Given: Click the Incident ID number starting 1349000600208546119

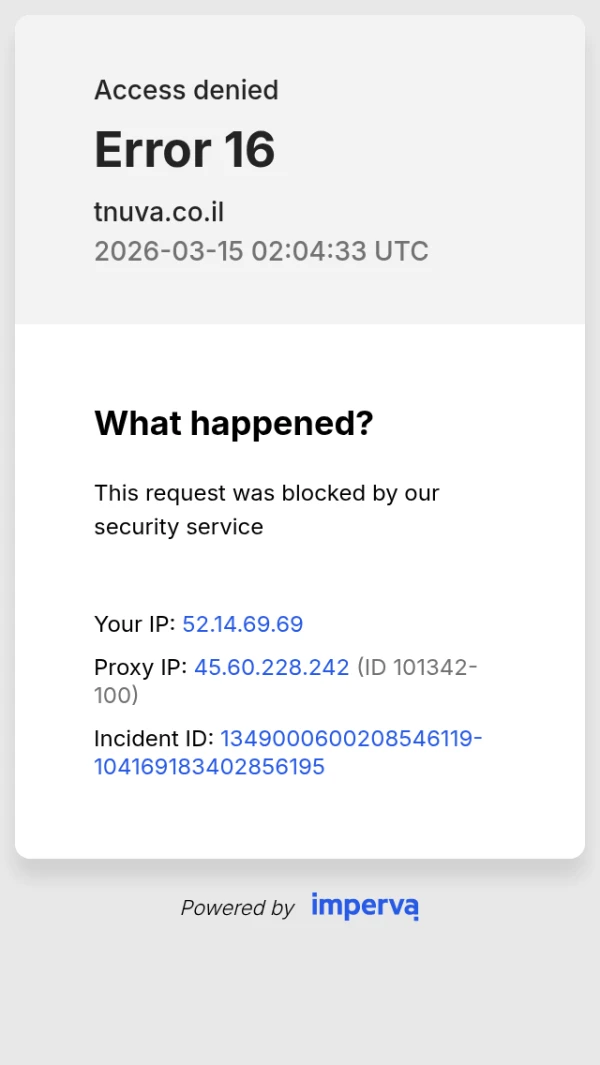Looking at the screenshot, I should [351, 738].
